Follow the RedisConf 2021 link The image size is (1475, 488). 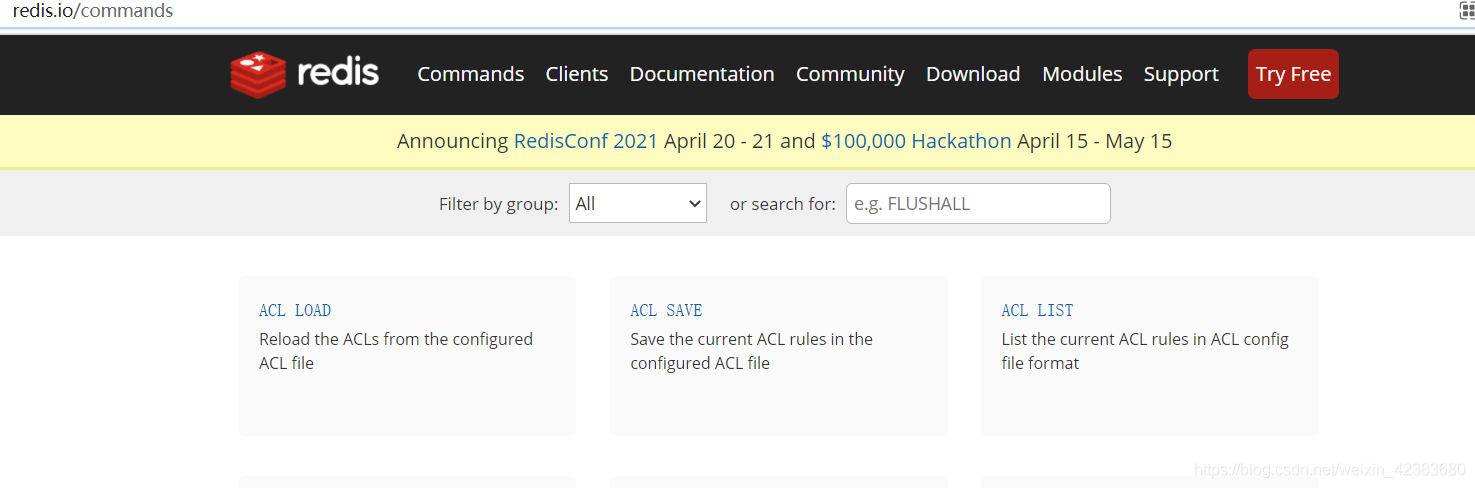586,141
